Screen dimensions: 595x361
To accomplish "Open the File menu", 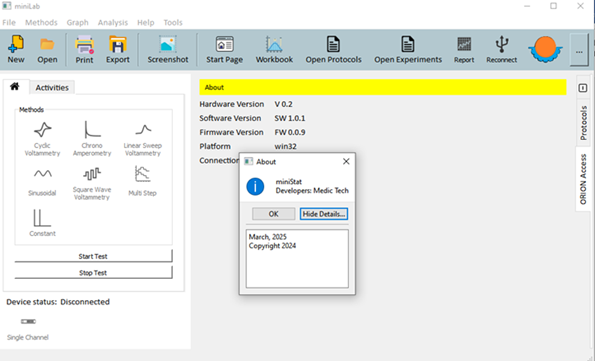I will 9,22.
